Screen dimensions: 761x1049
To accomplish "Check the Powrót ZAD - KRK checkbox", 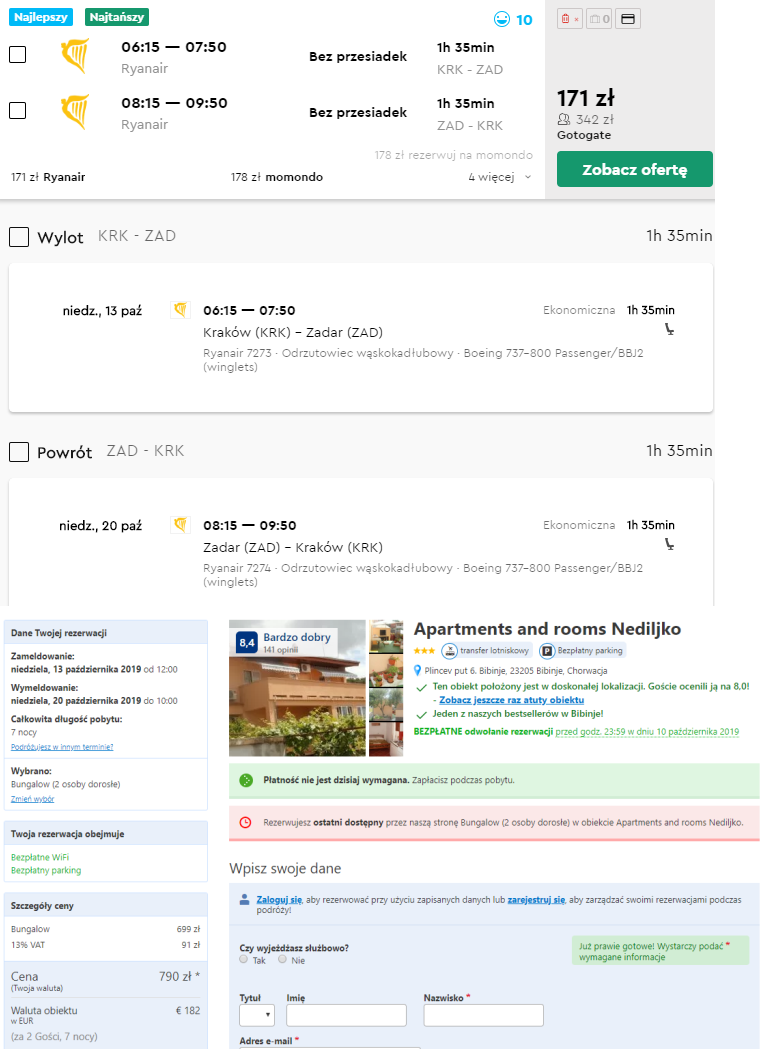I will pos(19,452).
